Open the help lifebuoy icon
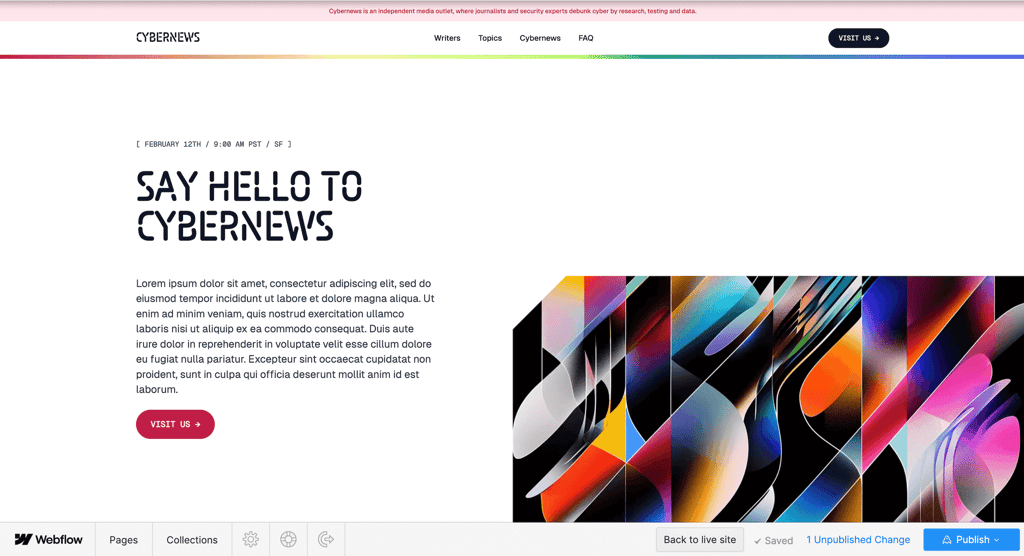The image size is (1024, 556). pyautogui.click(x=288, y=539)
